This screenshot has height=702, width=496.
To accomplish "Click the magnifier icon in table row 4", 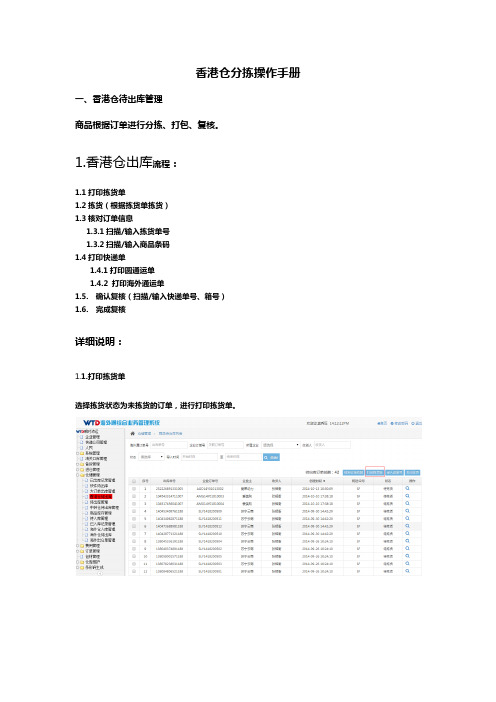I will click(x=407, y=511).
